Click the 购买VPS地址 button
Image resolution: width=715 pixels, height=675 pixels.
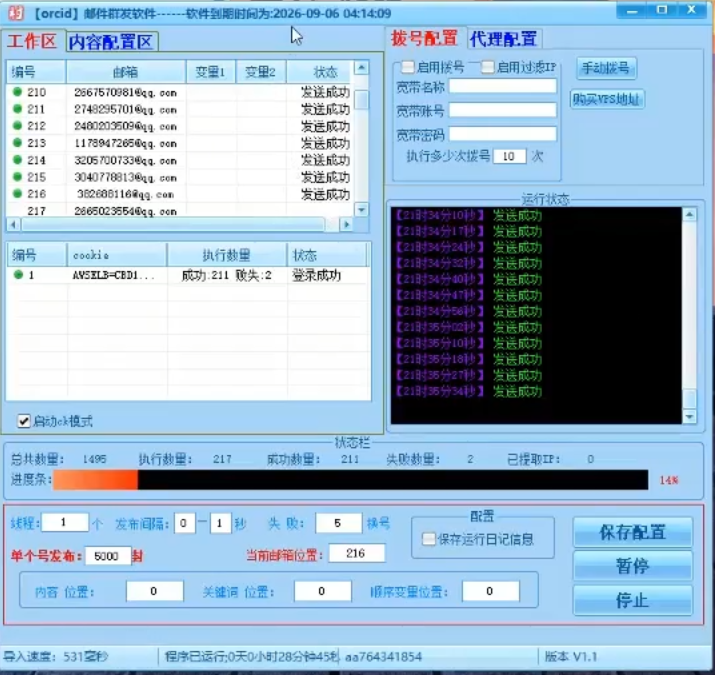point(608,100)
